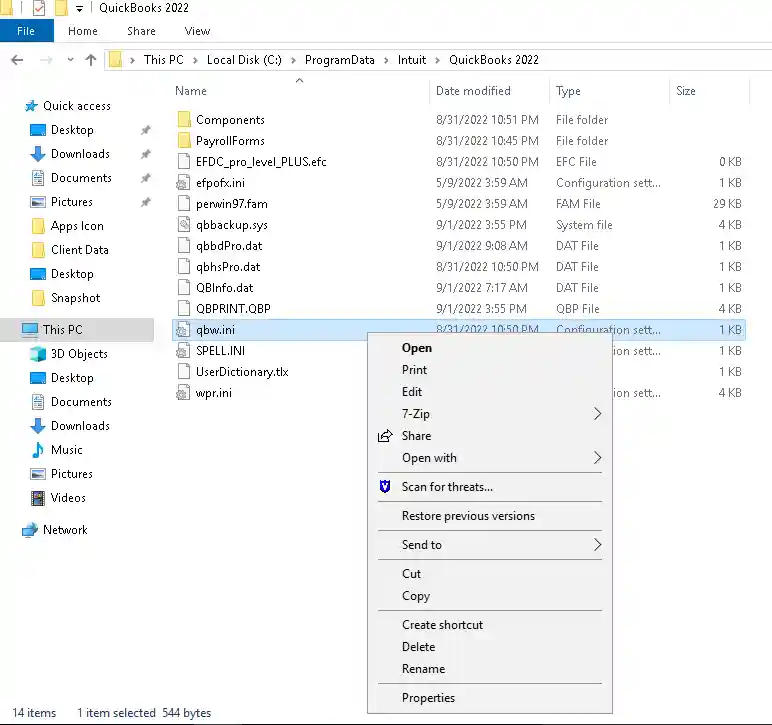Expand the chevron after Intuit breadcrumb

(x=438, y=60)
